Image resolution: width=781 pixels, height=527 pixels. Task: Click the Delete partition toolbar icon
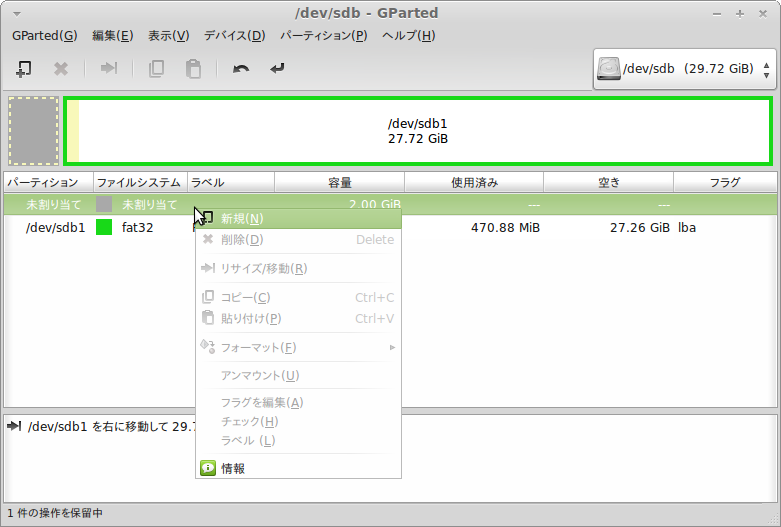(x=61, y=69)
